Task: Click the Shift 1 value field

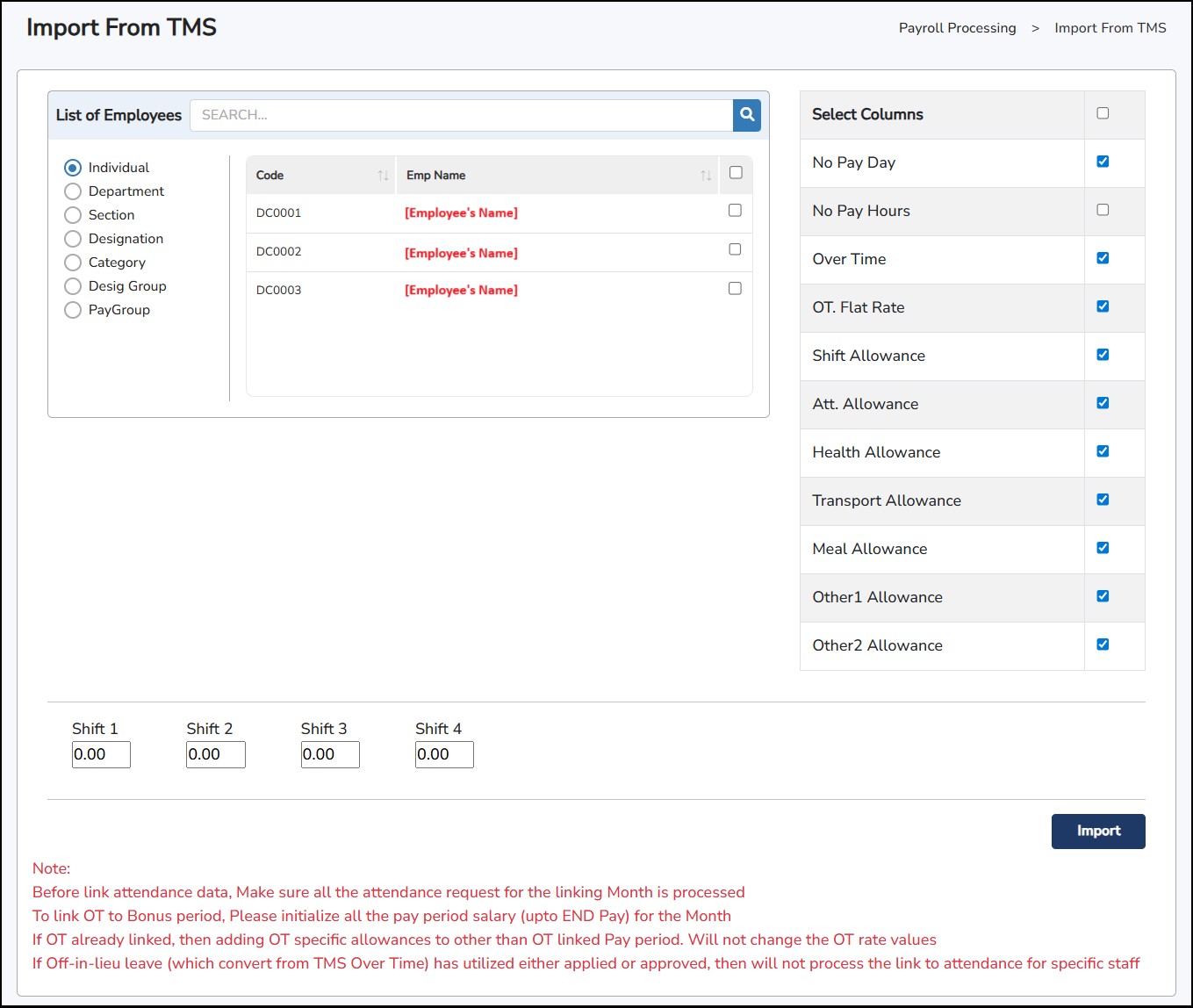Action: pyautogui.click(x=101, y=754)
